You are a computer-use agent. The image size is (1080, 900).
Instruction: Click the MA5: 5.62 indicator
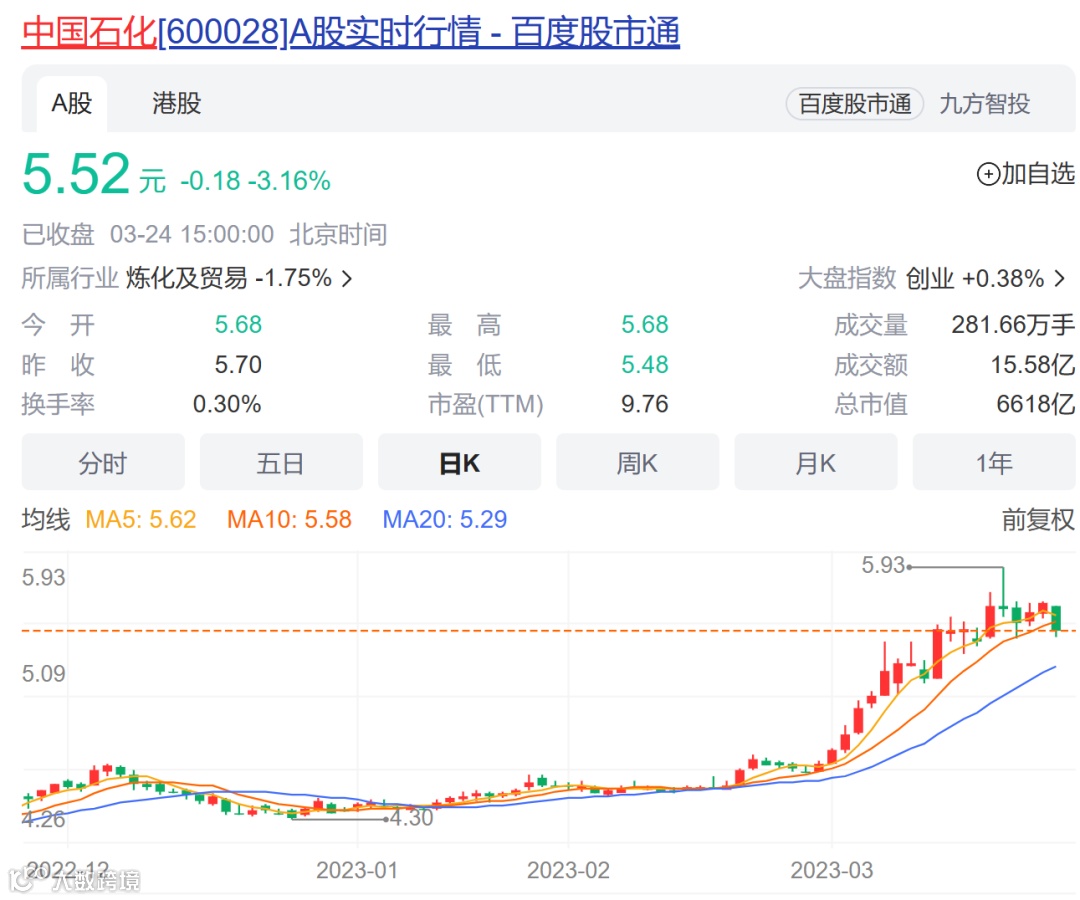point(141,519)
